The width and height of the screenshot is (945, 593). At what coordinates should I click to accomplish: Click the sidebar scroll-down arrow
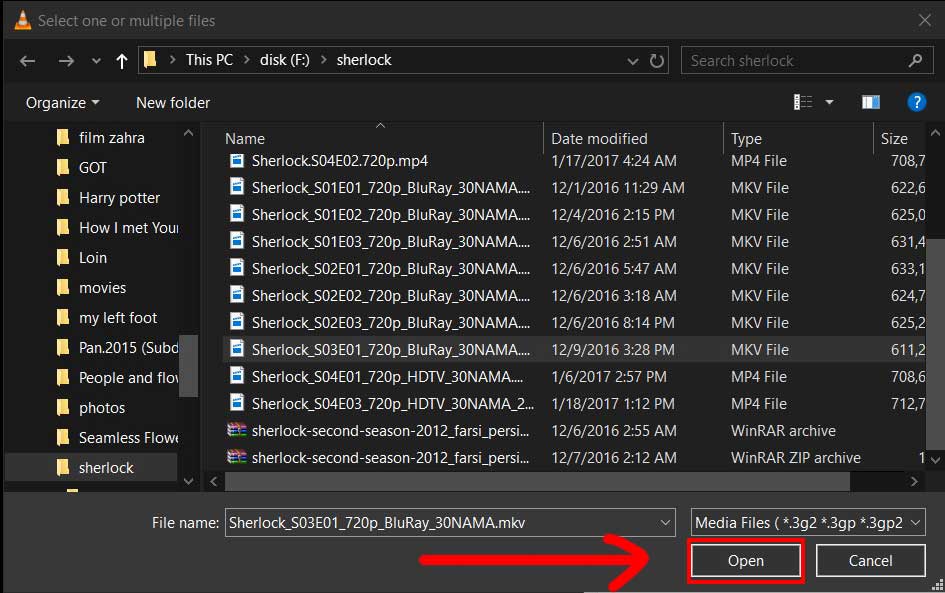point(188,481)
